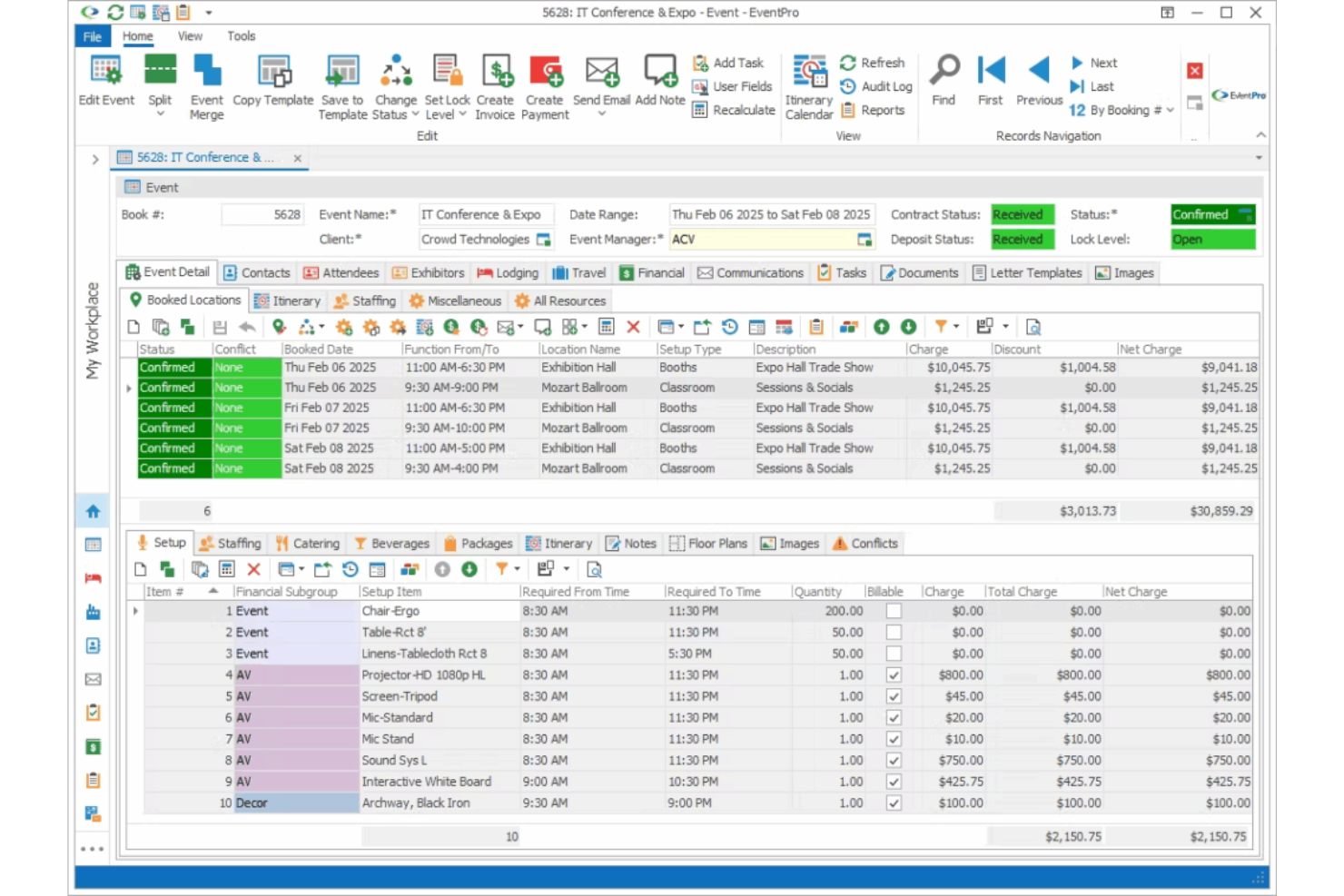Image resolution: width=1344 pixels, height=896 pixels.
Task: Open the Floor Plans tab
Action: point(708,543)
